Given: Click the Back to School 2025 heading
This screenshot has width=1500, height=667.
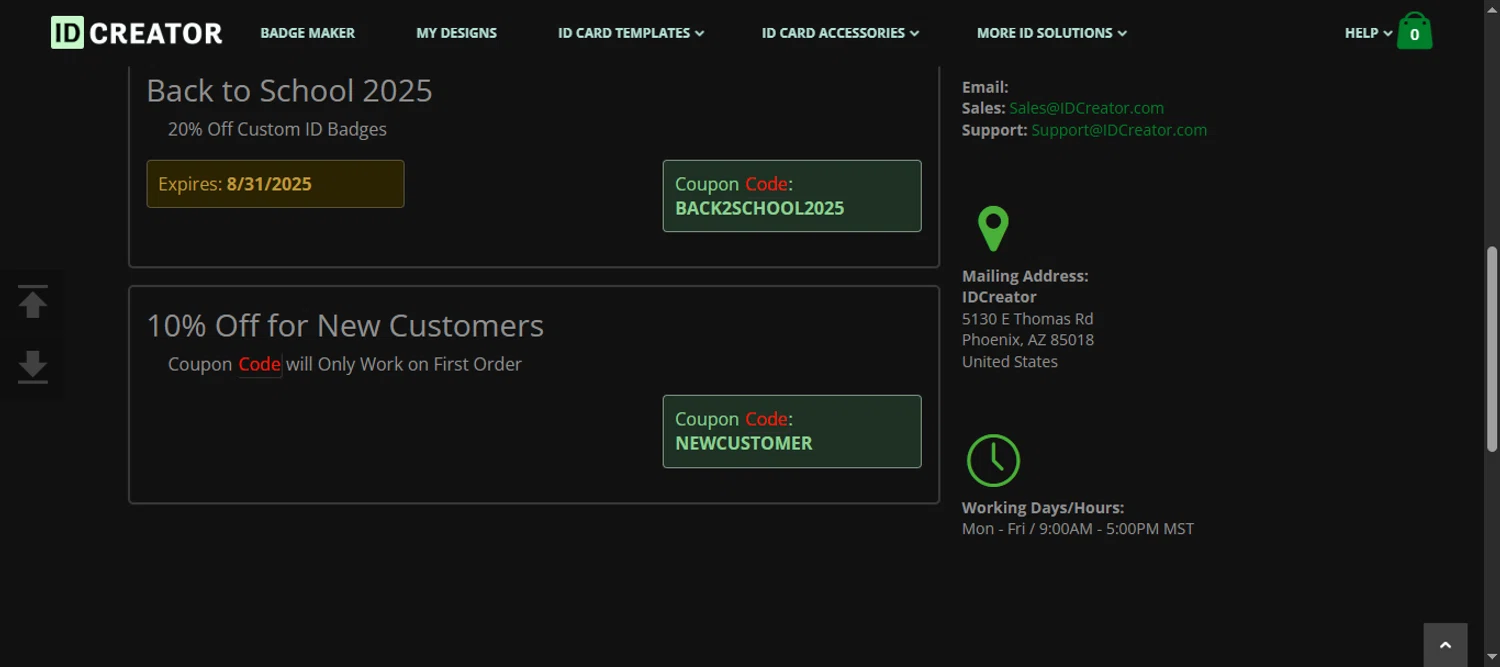Looking at the screenshot, I should point(289,90).
